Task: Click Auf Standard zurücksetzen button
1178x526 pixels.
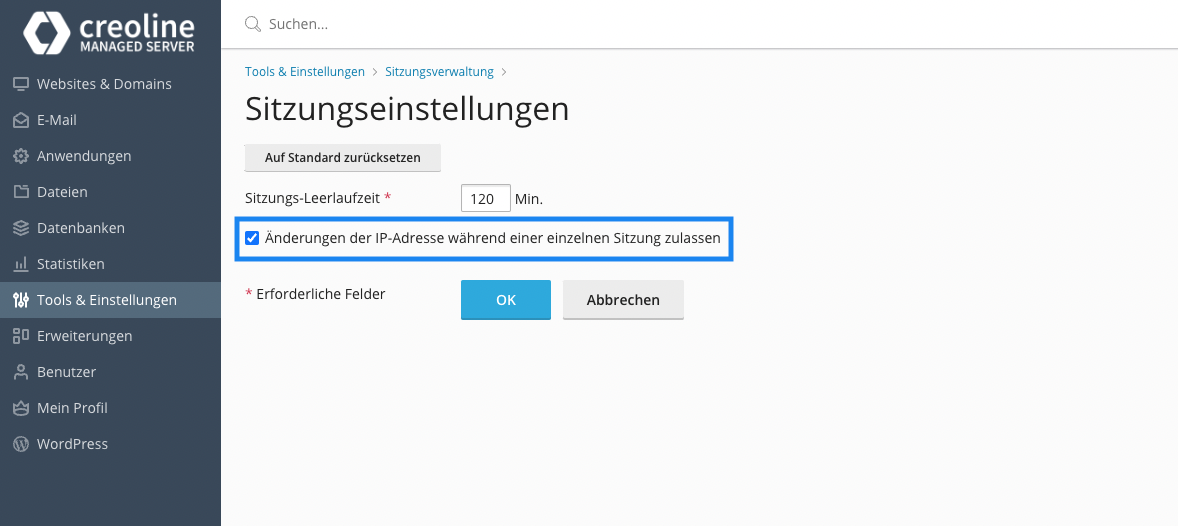Action: 343,158
